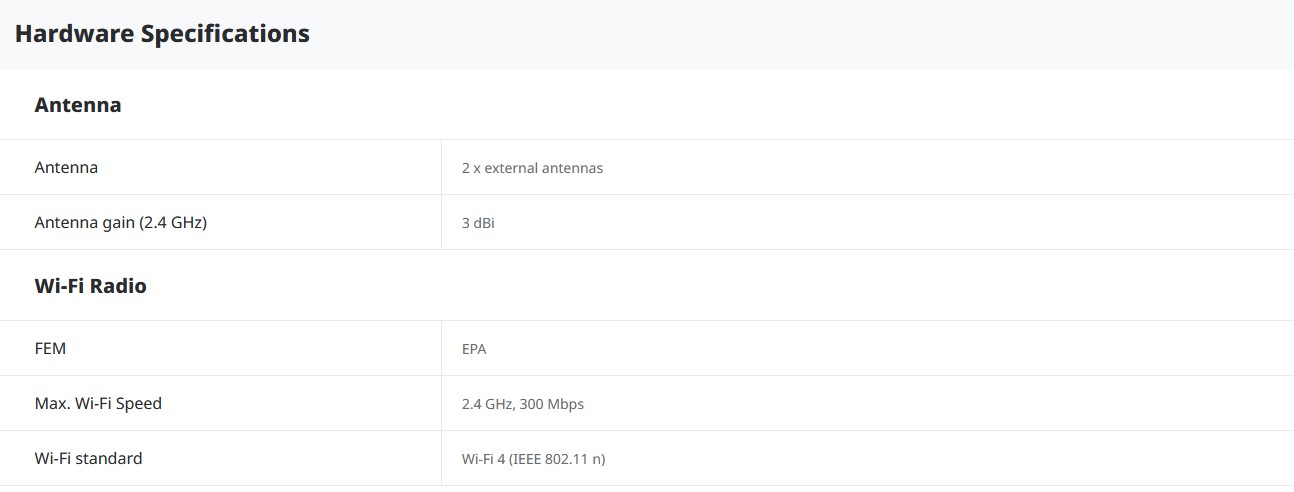This screenshot has height=492, width=1294.
Task: Click the Hardware Specifications heading
Action: (x=162, y=34)
